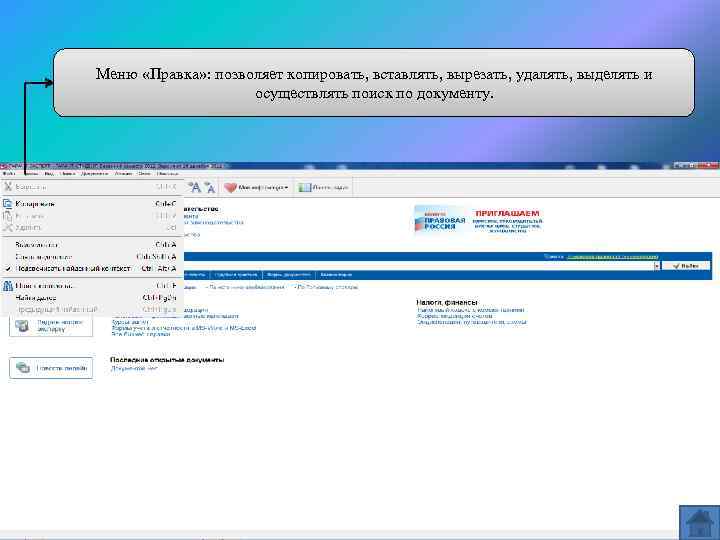
Task: Click the clipboard icon next to Вставить
Action: pos(8,216)
